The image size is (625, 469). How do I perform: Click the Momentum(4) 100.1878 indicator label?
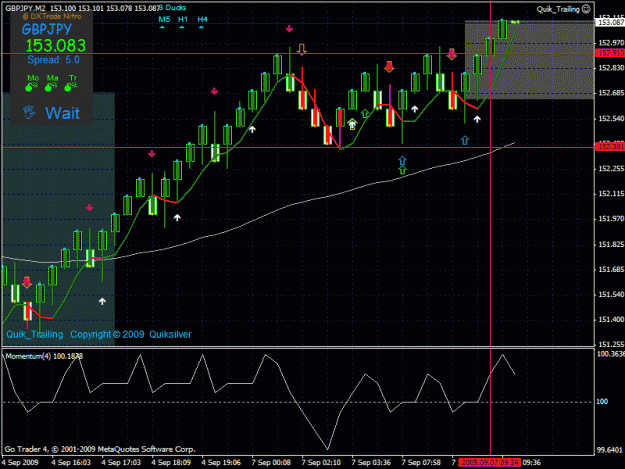[44, 356]
